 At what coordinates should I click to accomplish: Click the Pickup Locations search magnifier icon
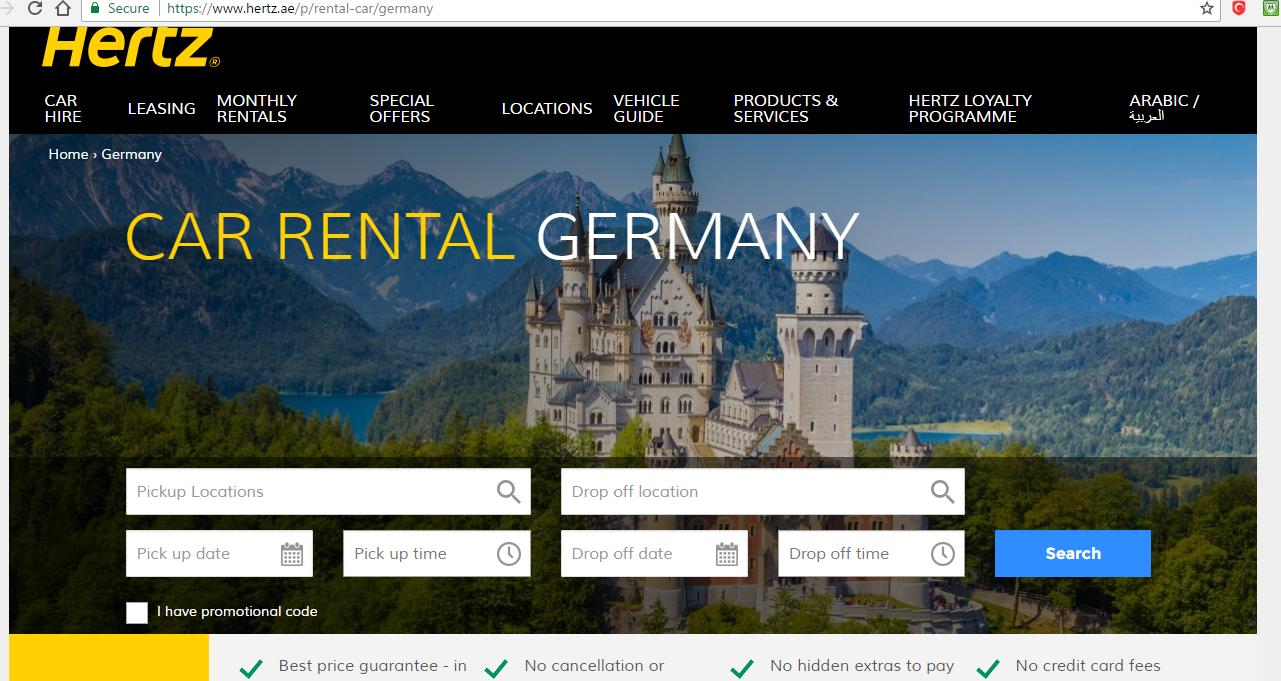pyautogui.click(x=508, y=491)
